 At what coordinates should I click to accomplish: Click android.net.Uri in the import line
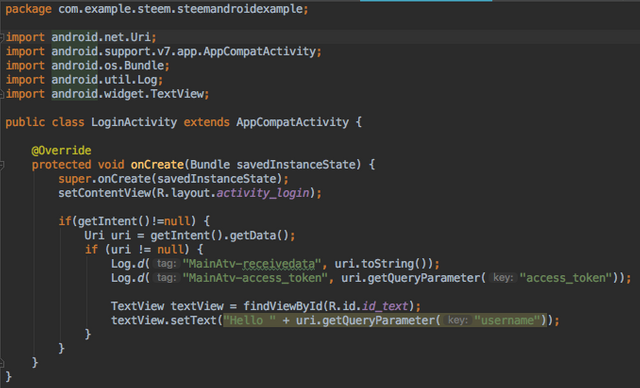click(x=101, y=38)
